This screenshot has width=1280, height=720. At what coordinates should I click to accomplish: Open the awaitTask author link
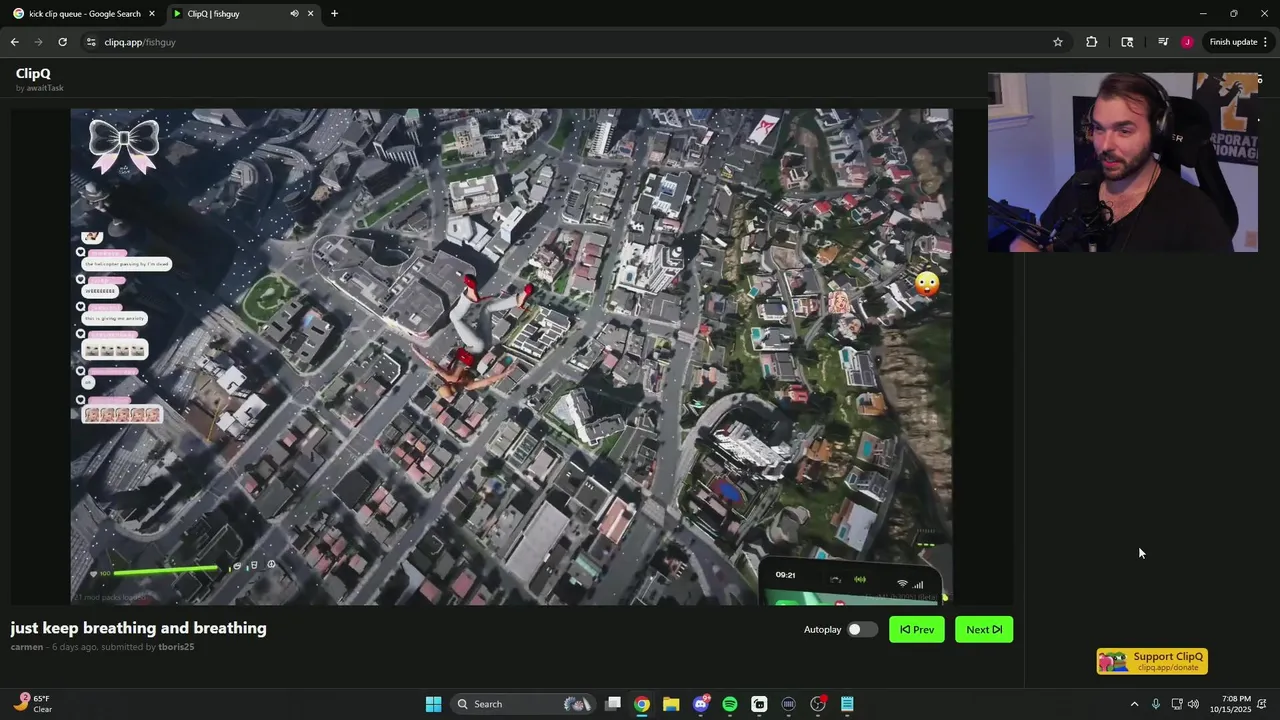(x=45, y=88)
